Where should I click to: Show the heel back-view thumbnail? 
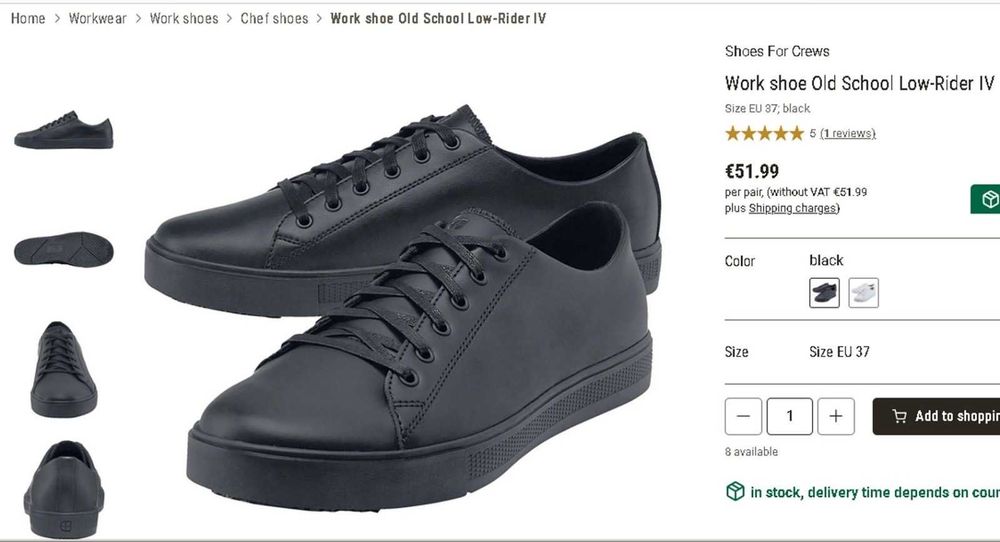(x=63, y=488)
